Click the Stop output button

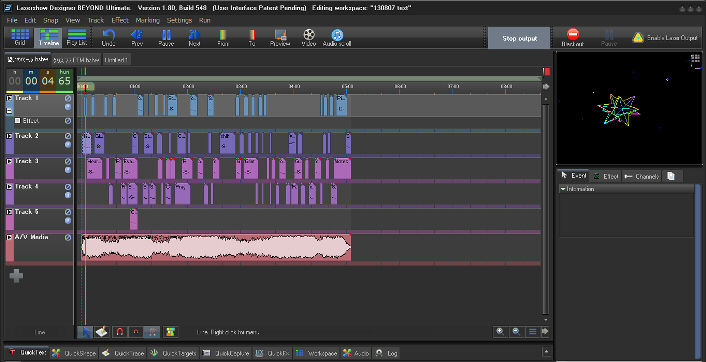tap(519, 38)
